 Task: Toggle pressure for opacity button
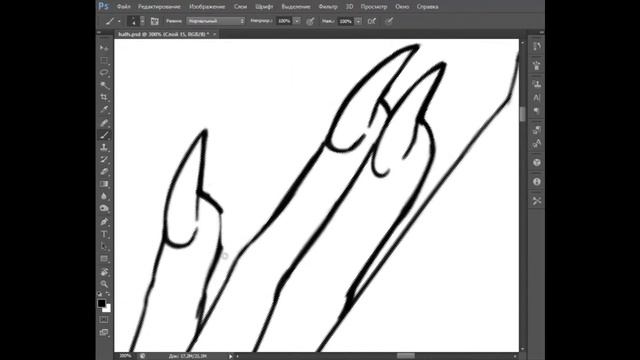click(x=310, y=21)
